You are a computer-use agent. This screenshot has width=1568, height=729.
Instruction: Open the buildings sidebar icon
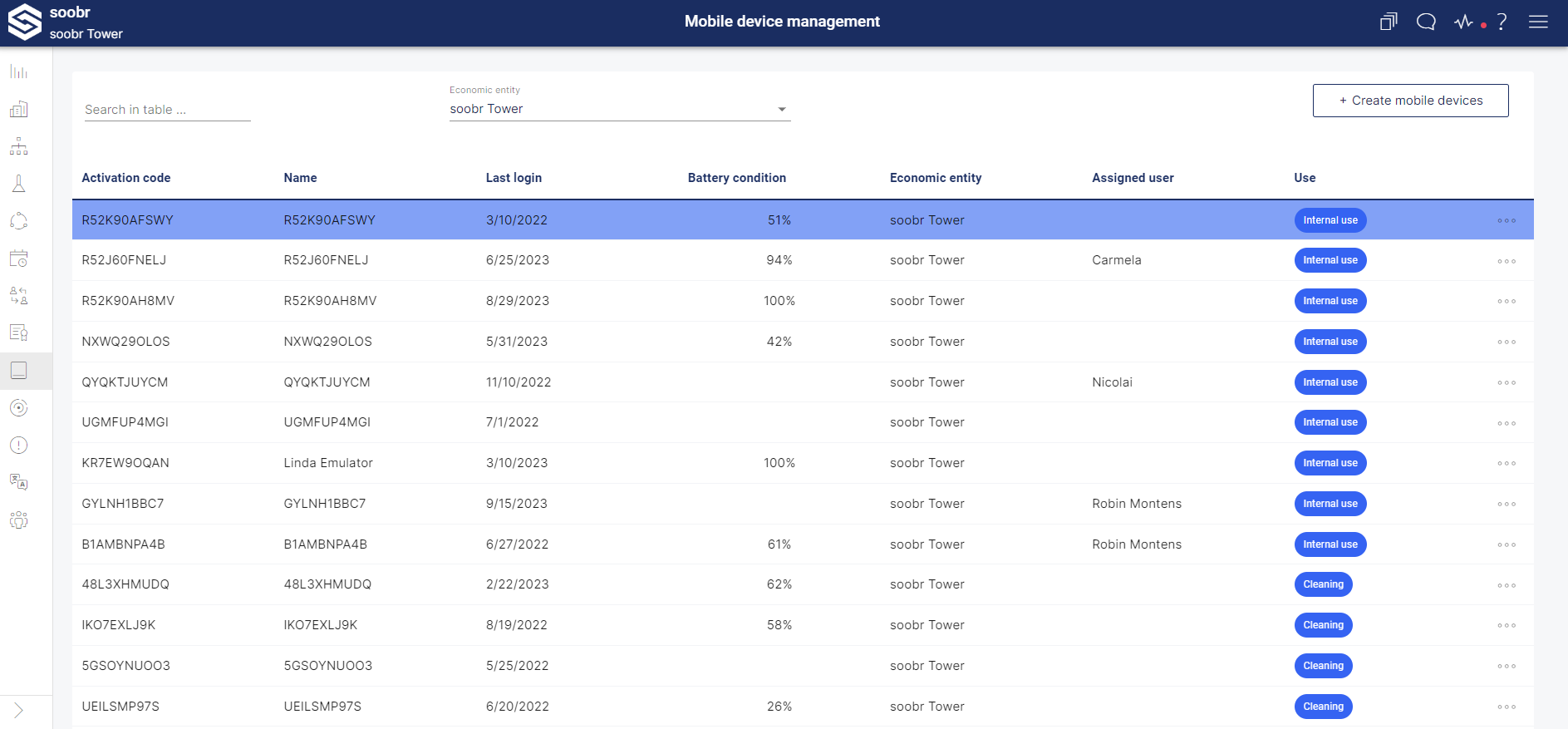pos(18,109)
